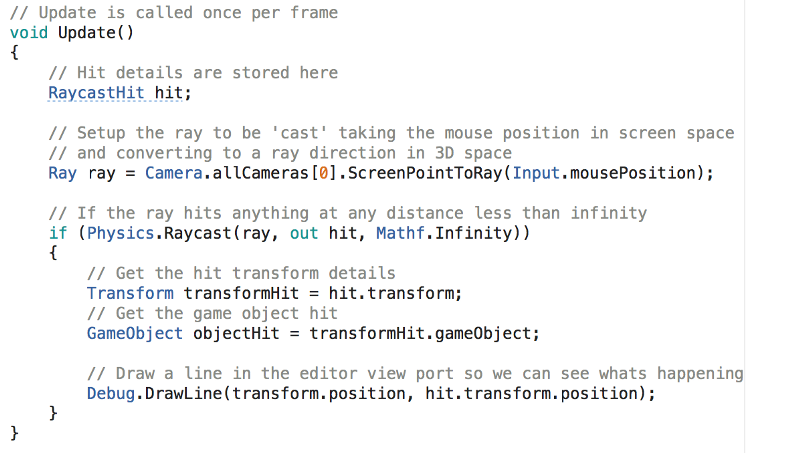Place cursor on the 'hit;' variable declaration
This screenshot has height=453, width=800.
pos(172,92)
